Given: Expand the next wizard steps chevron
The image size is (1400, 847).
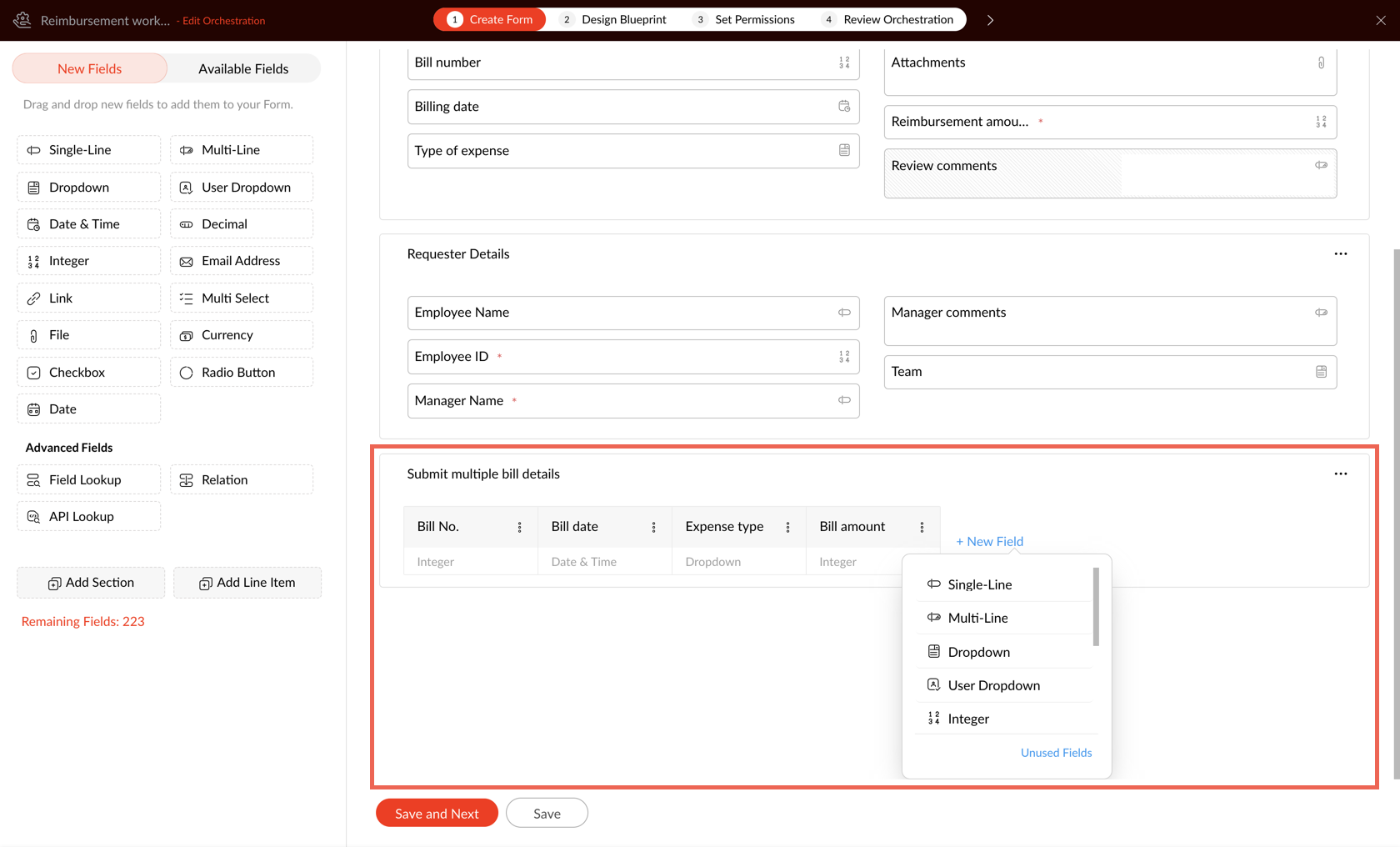Looking at the screenshot, I should click(990, 20).
